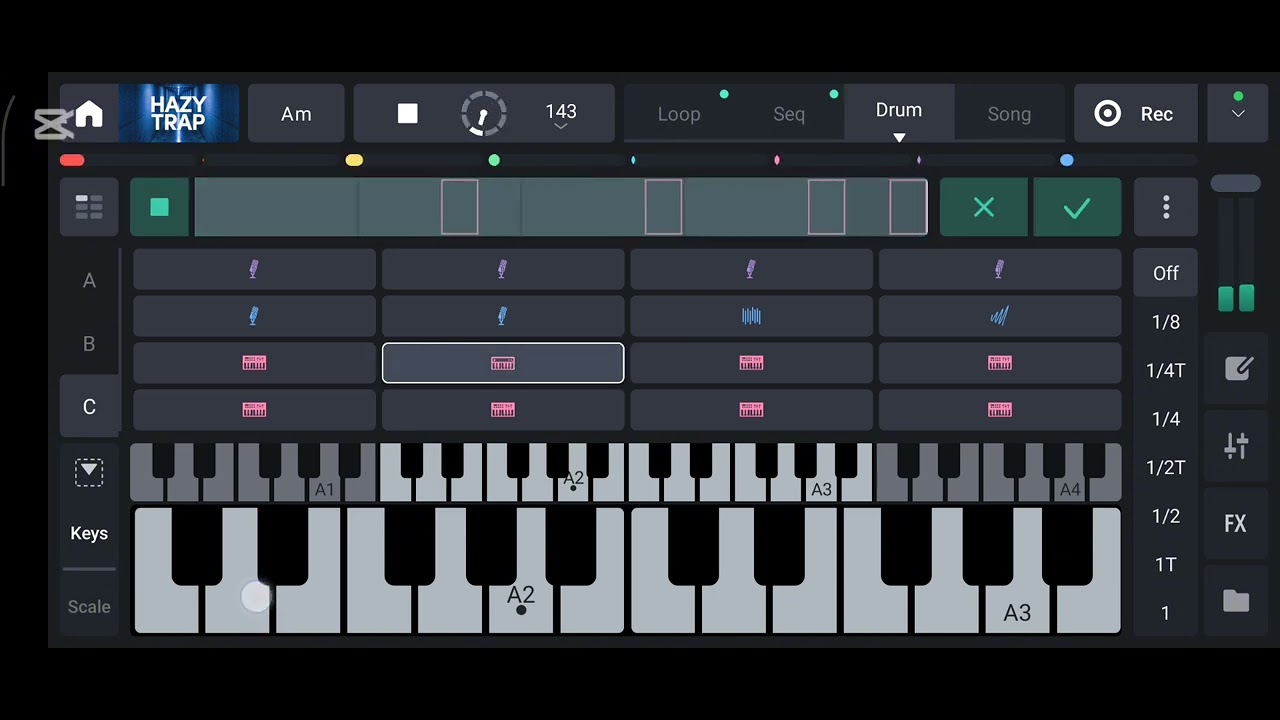This screenshot has width=1280, height=720.
Task: Trigger third pink keyboard pad in third row
Action: click(751, 363)
